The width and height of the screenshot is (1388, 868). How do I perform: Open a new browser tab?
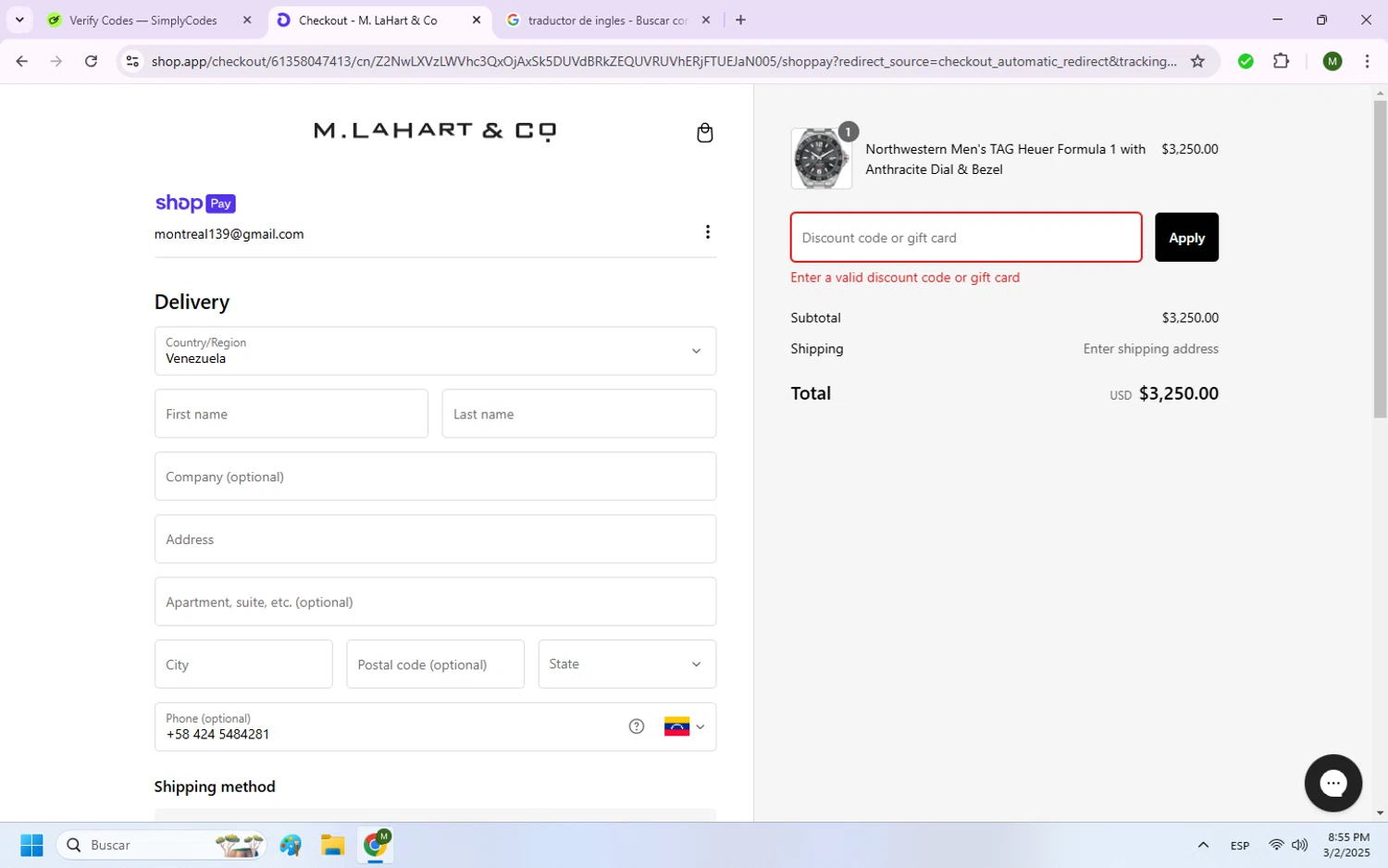(740, 19)
